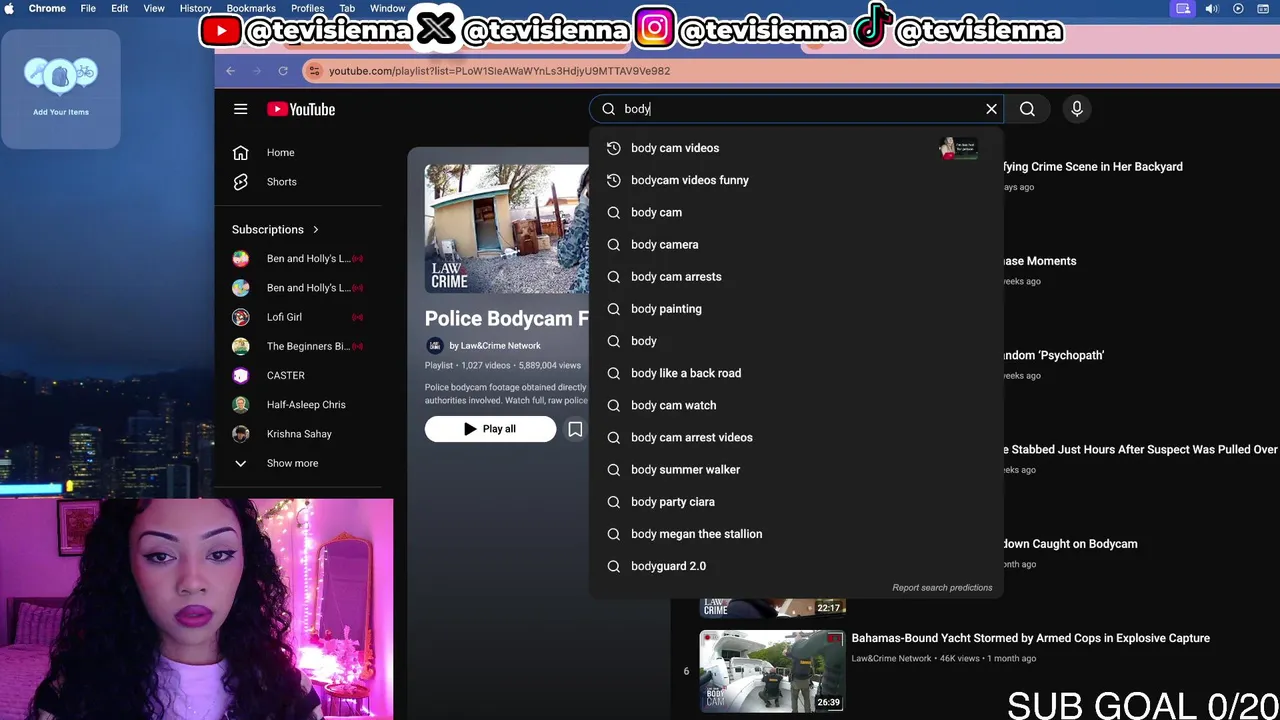Open Law&Crime Network channel link
The image size is (1280, 720).
[x=500, y=346]
